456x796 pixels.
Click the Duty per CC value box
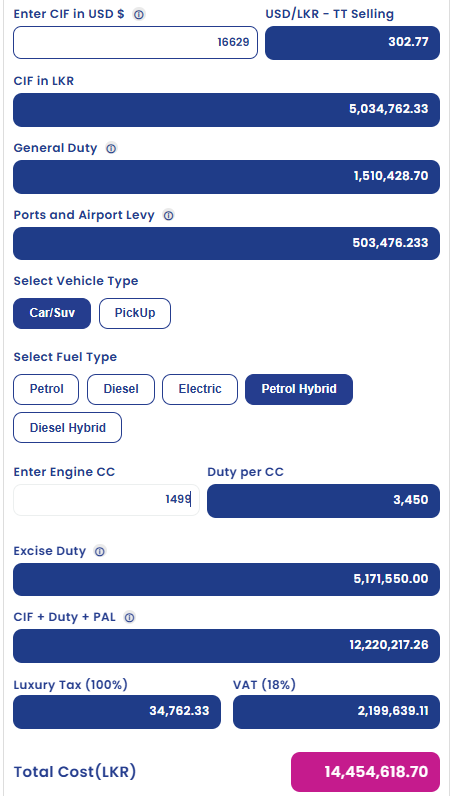tap(323, 501)
